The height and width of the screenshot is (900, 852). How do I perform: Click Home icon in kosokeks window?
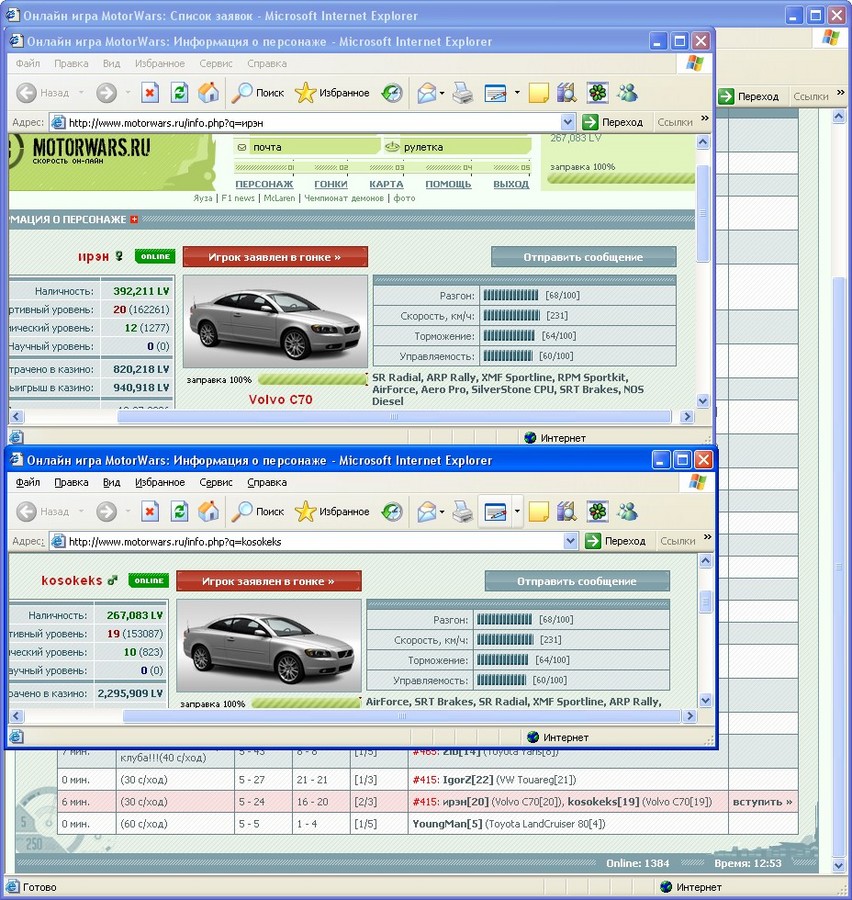[x=208, y=511]
